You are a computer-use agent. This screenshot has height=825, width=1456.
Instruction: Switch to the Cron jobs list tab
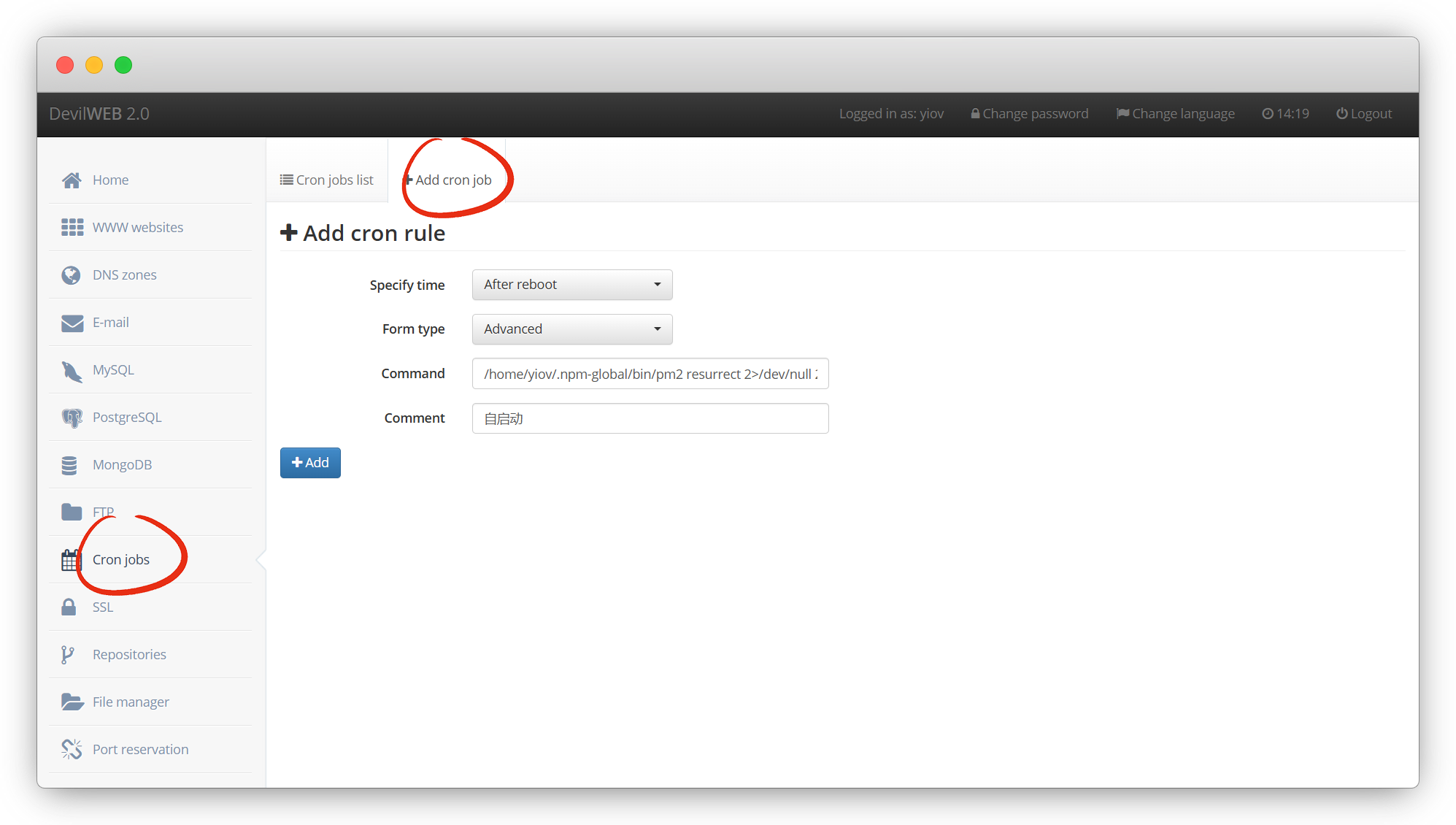[x=327, y=180]
